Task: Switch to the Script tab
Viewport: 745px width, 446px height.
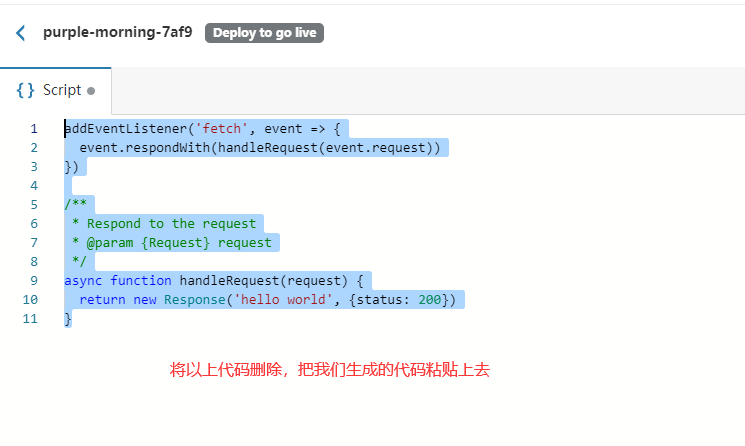Action: point(61,90)
